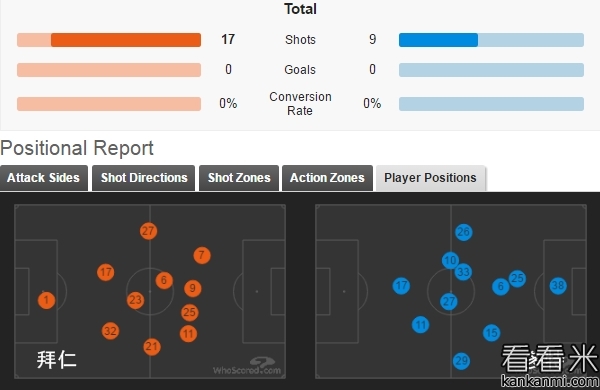Viewport: 600px width, 390px height.
Task: Click the Positional Report heading
Action: click(77, 148)
